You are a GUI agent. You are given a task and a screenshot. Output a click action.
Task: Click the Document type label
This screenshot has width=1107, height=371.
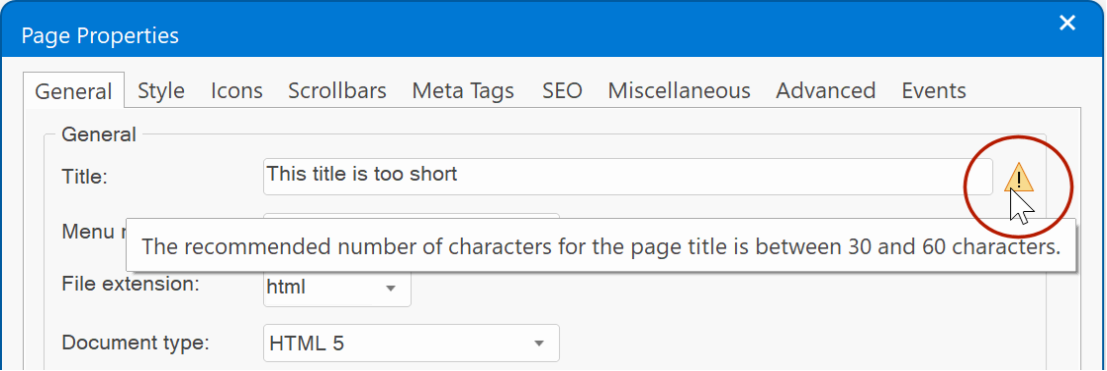(x=136, y=343)
